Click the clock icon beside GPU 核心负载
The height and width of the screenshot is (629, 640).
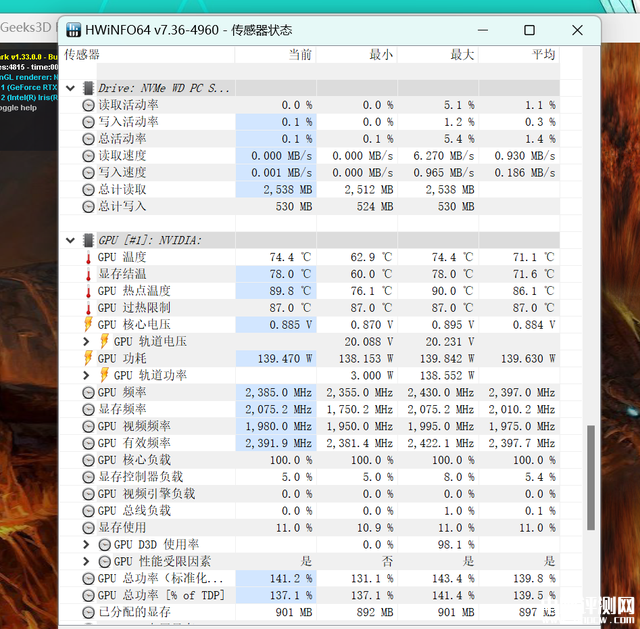coord(88,460)
